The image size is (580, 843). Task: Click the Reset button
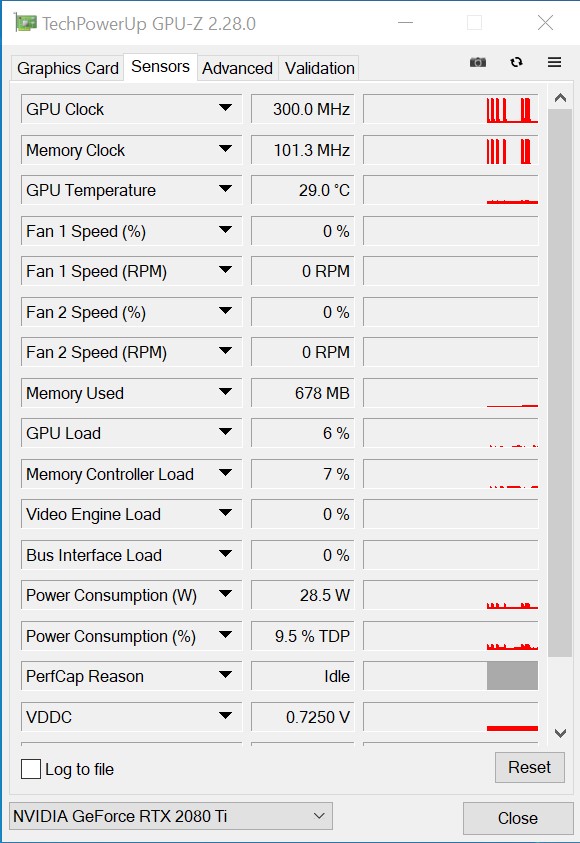coord(529,767)
